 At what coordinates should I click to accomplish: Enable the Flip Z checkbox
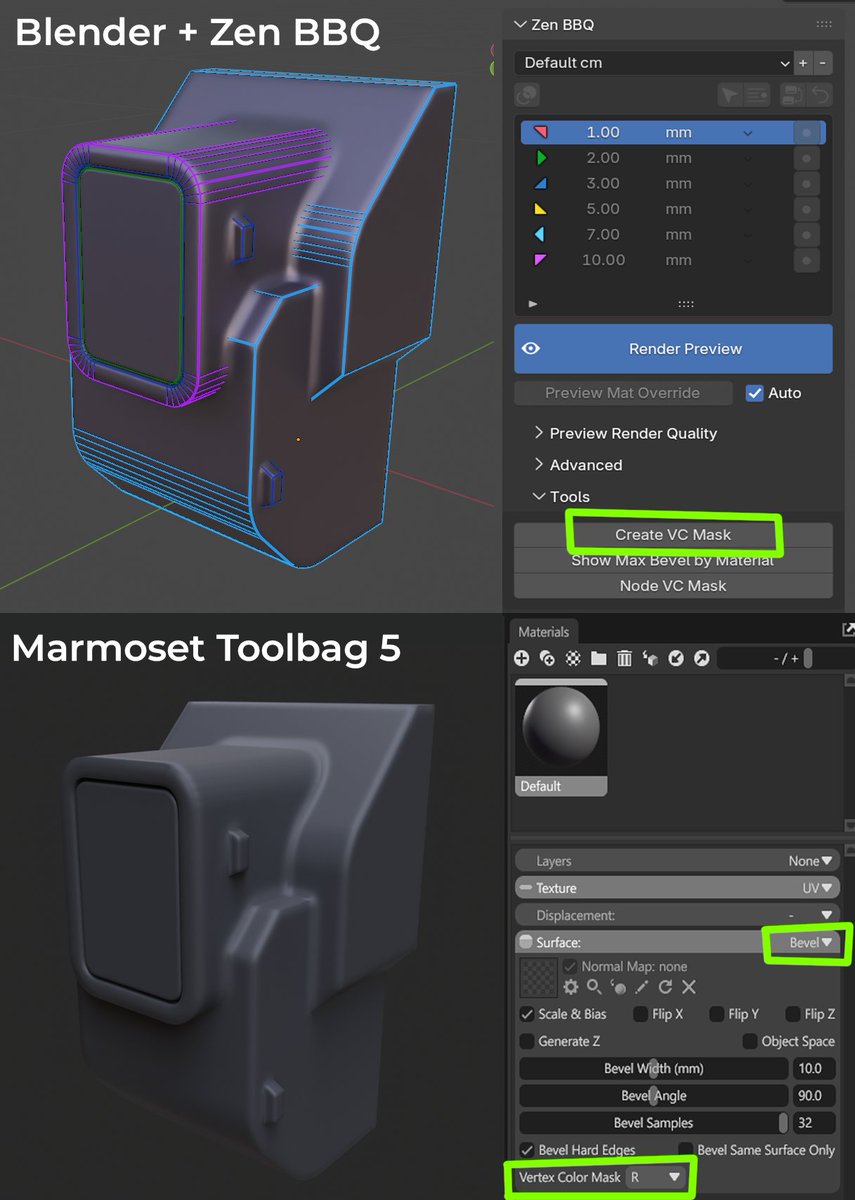(793, 1014)
